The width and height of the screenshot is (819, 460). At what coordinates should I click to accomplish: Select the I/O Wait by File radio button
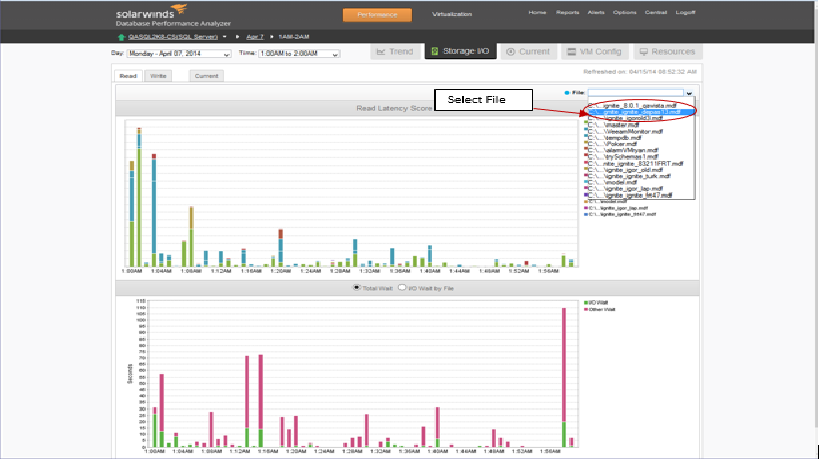click(402, 288)
